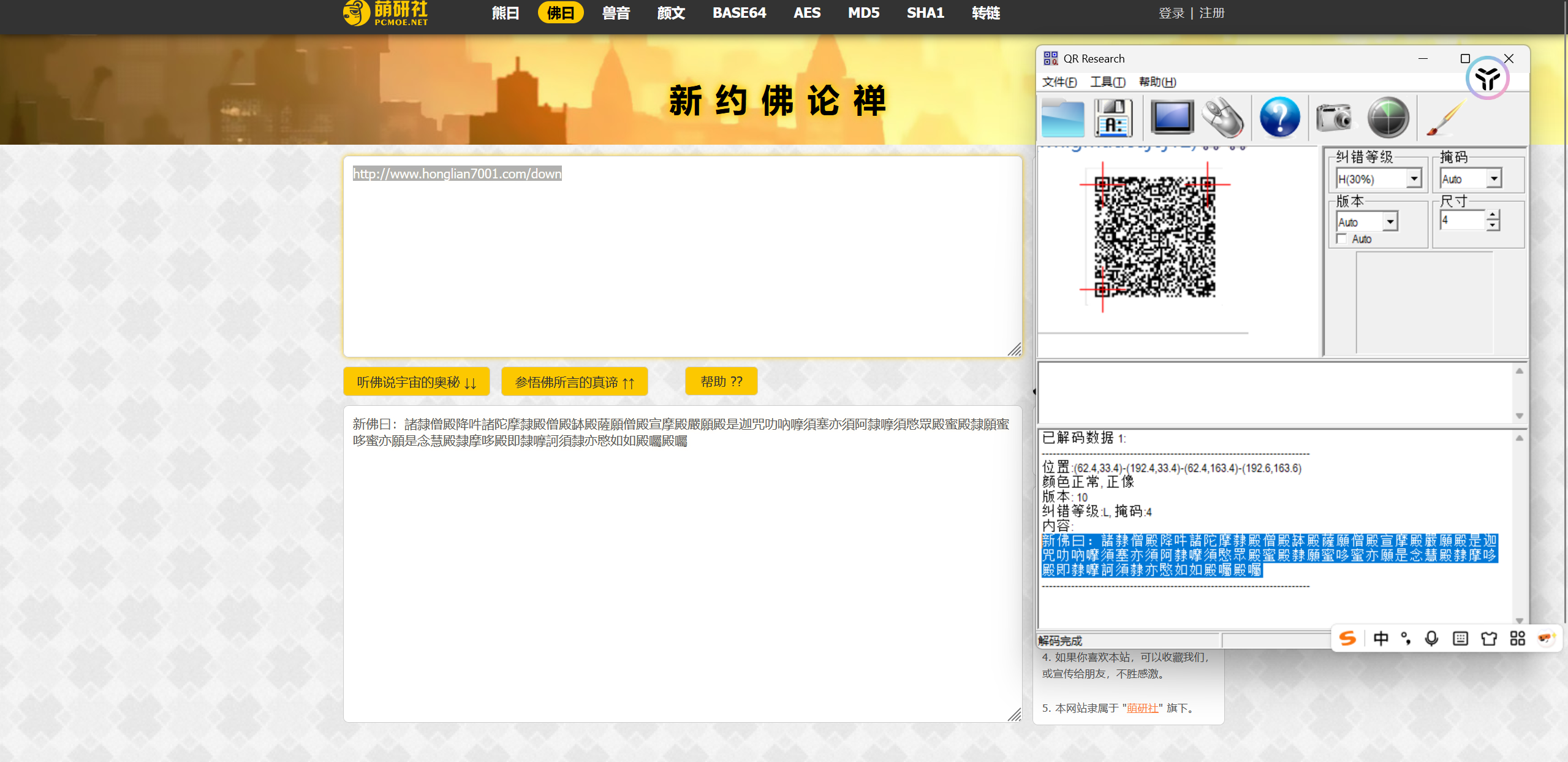Click the blue question mark help icon
This screenshot has width=1568, height=762.
(1279, 116)
